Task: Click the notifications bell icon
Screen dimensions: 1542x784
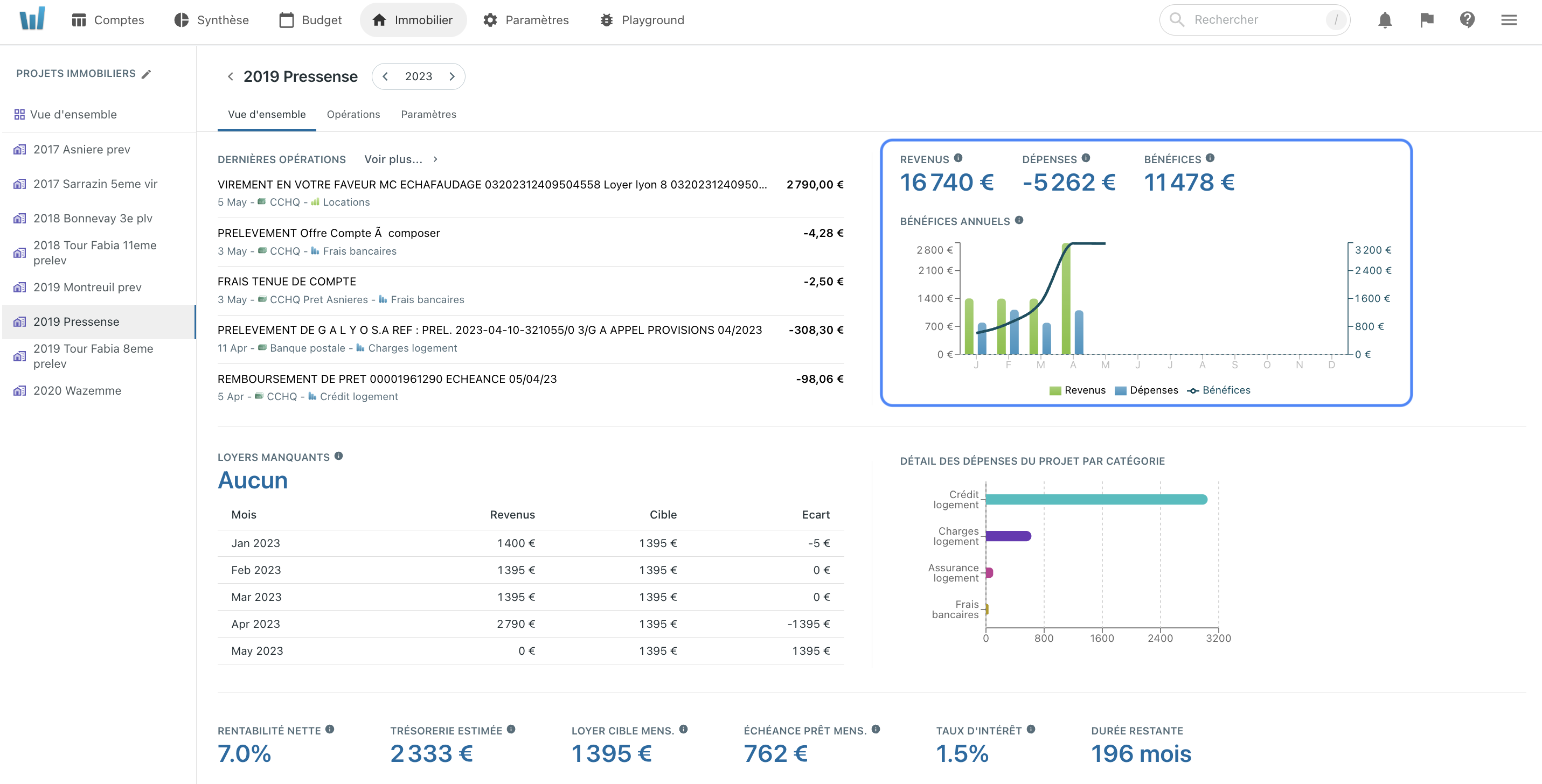Action: tap(1385, 20)
